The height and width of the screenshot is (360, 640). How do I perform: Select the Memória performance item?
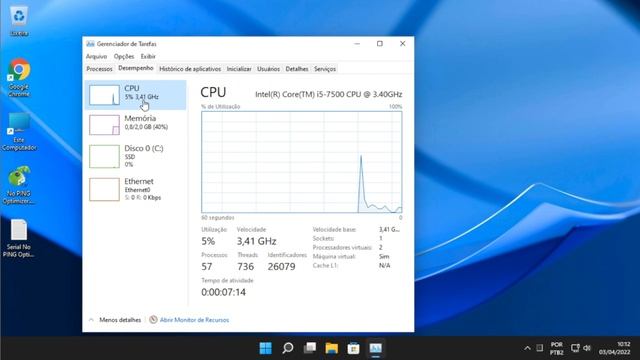click(x=136, y=124)
